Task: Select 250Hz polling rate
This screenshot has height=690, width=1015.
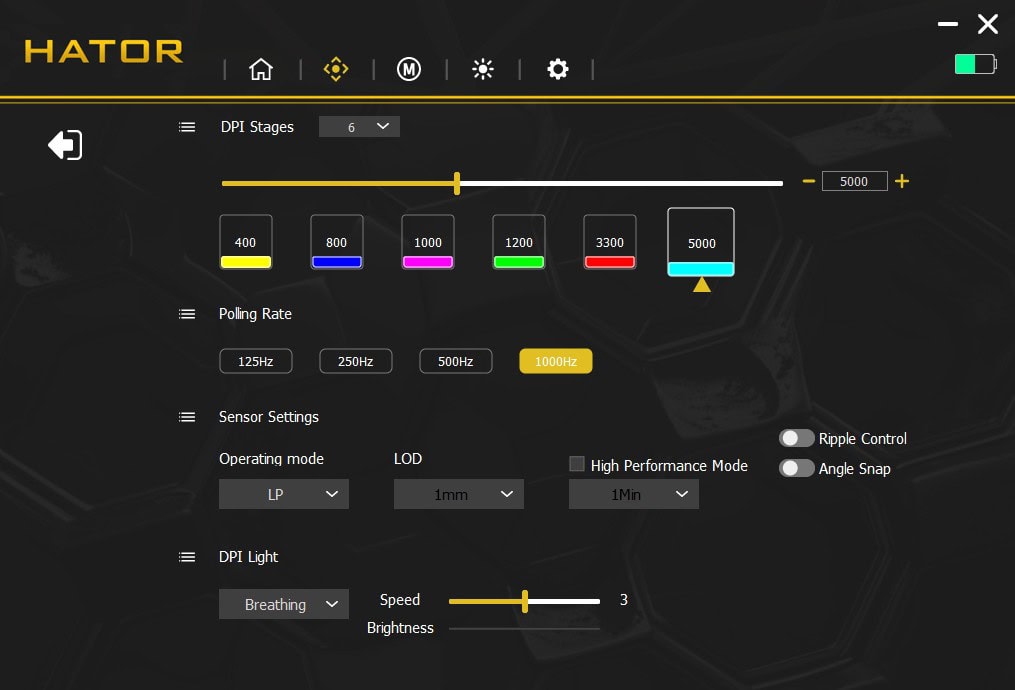Action: tap(355, 361)
